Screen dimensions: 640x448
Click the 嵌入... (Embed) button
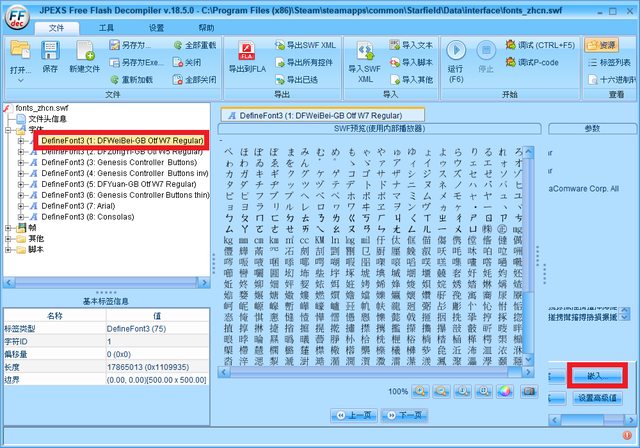597,376
